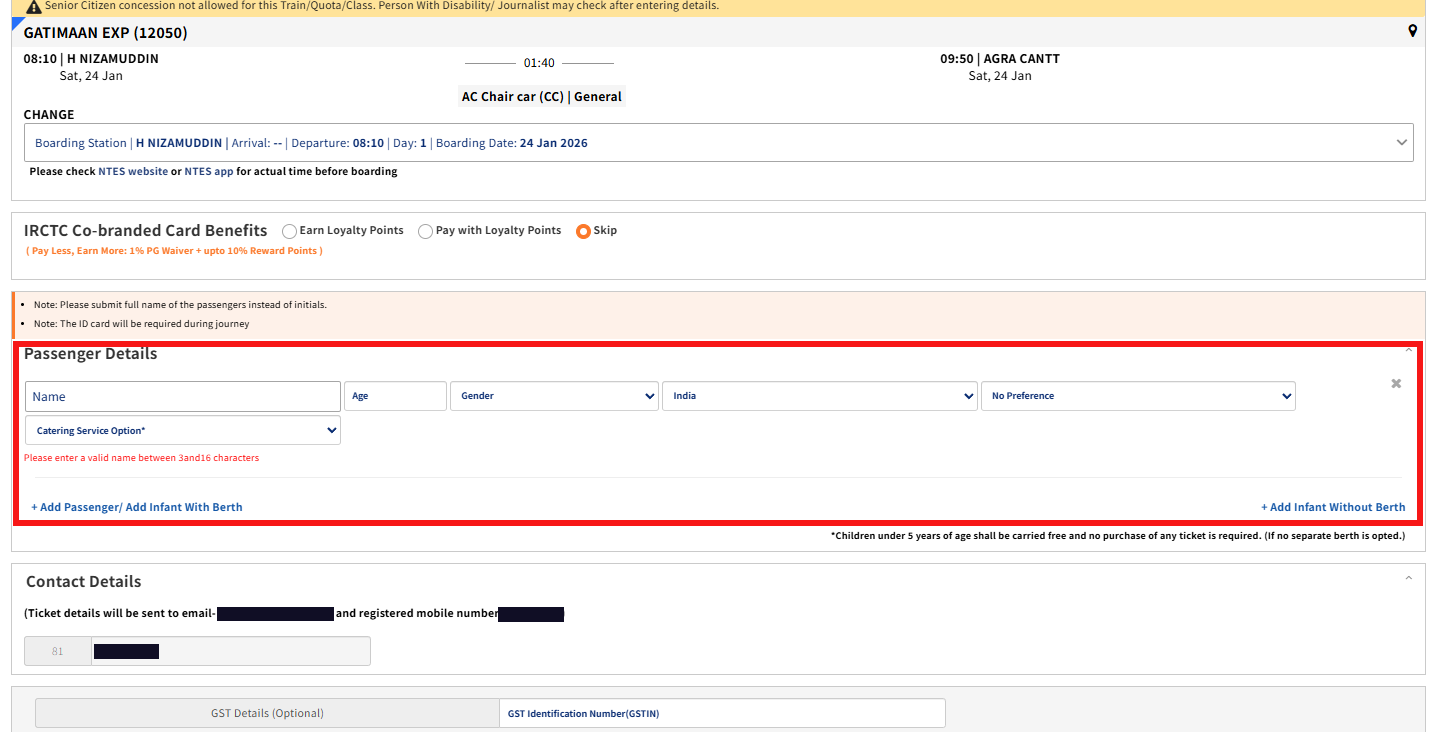Open the NTES website link
Screen dimensions: 1439x732
(x=133, y=172)
